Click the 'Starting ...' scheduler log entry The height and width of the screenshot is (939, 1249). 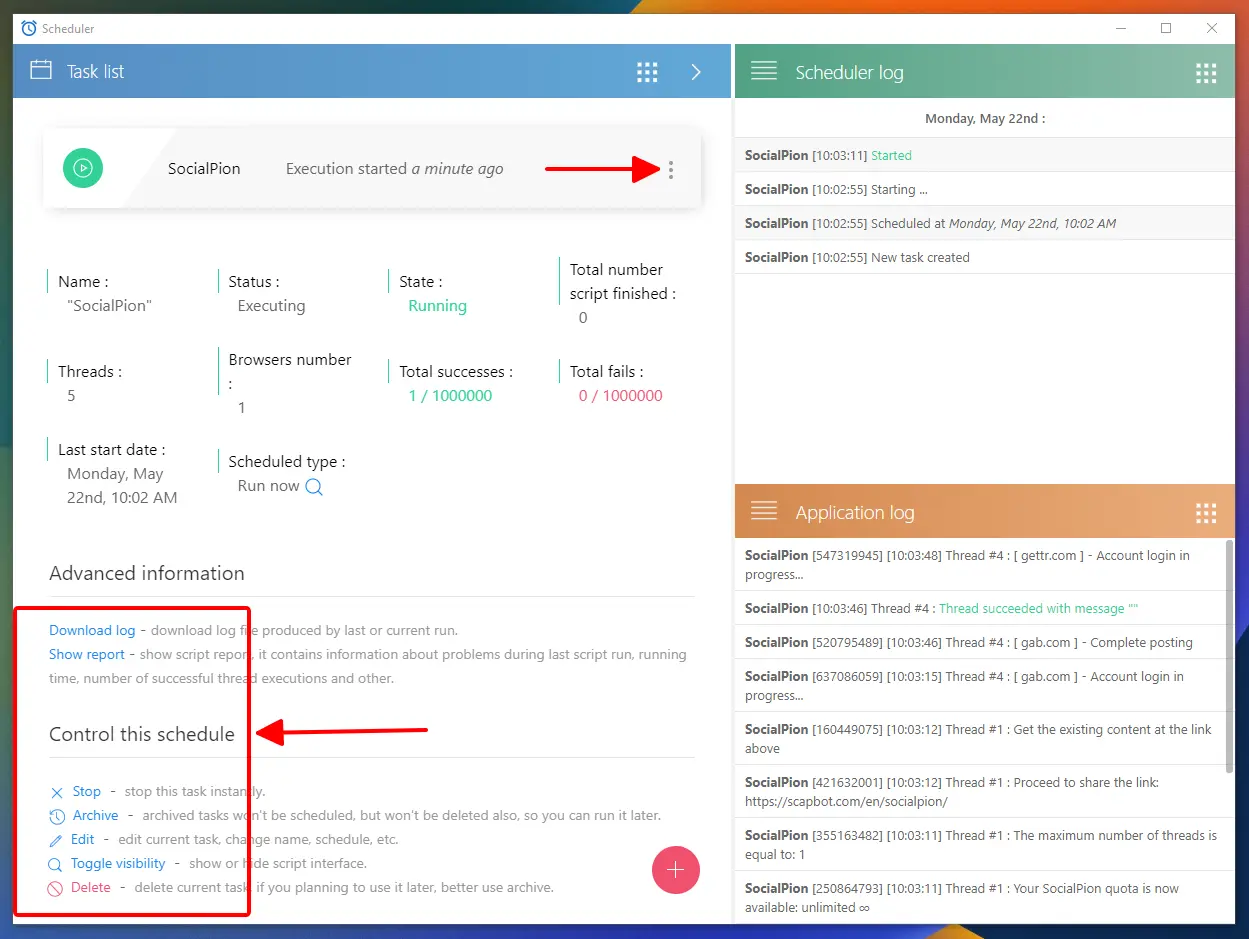(984, 189)
